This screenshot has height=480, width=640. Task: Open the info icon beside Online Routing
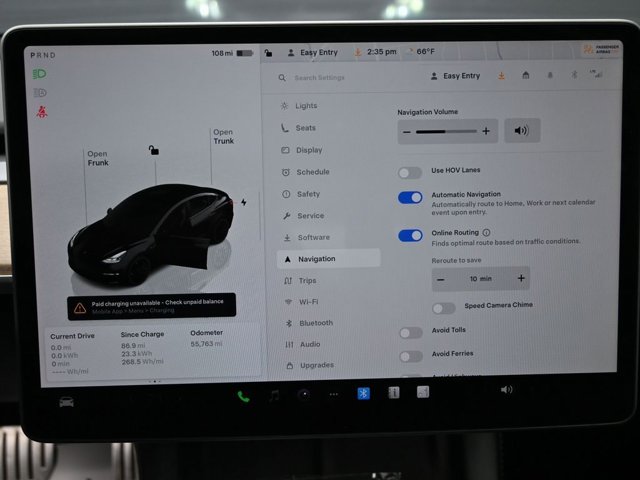click(486, 233)
